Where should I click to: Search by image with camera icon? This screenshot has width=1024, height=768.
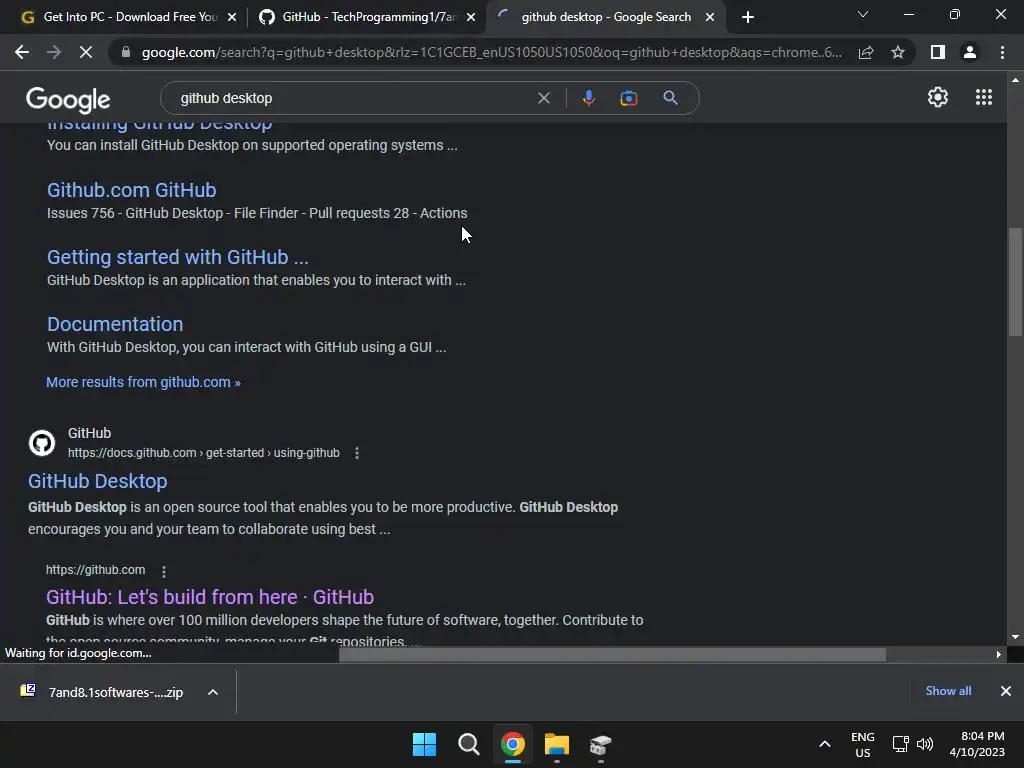coord(629,98)
